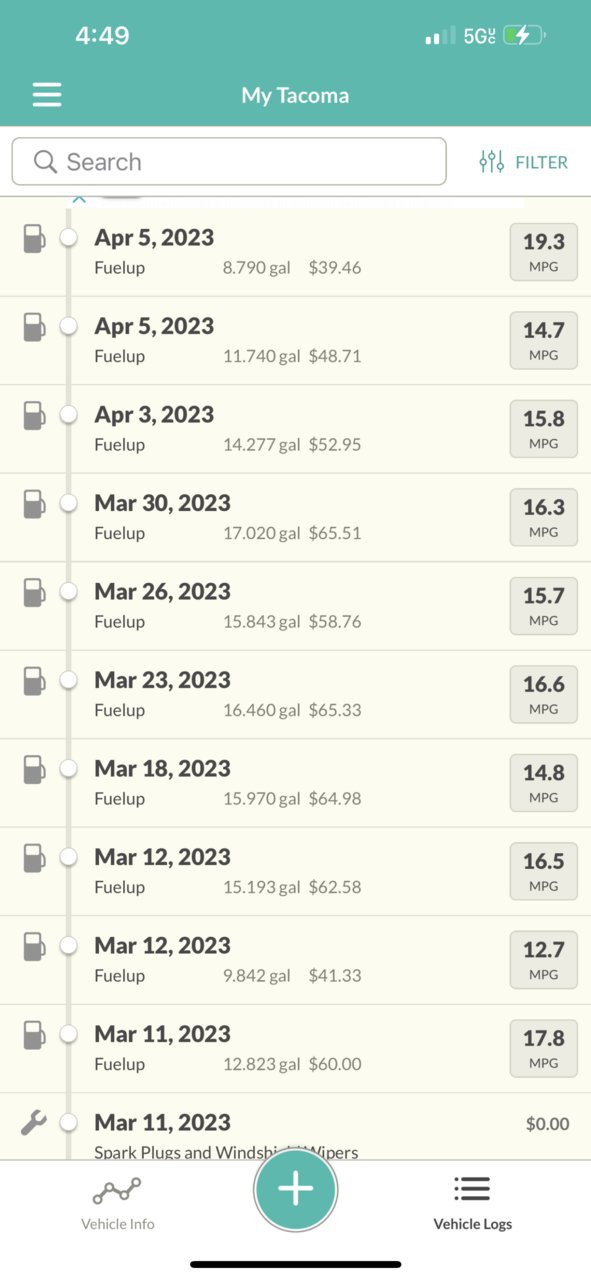Tap the magnifier icon in search
Image resolution: width=591 pixels, height=1279 pixels.
click(x=45, y=162)
